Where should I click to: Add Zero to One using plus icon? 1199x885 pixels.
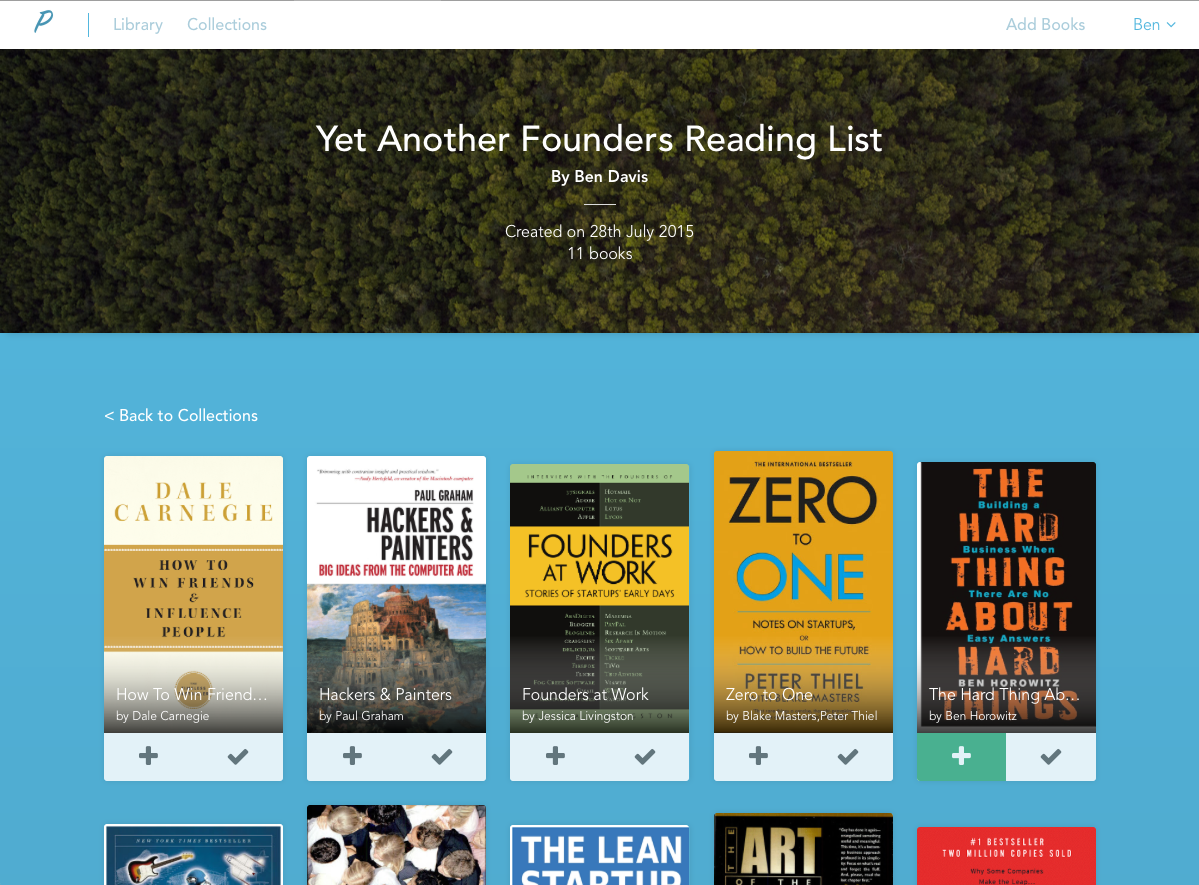pyautogui.click(x=759, y=756)
